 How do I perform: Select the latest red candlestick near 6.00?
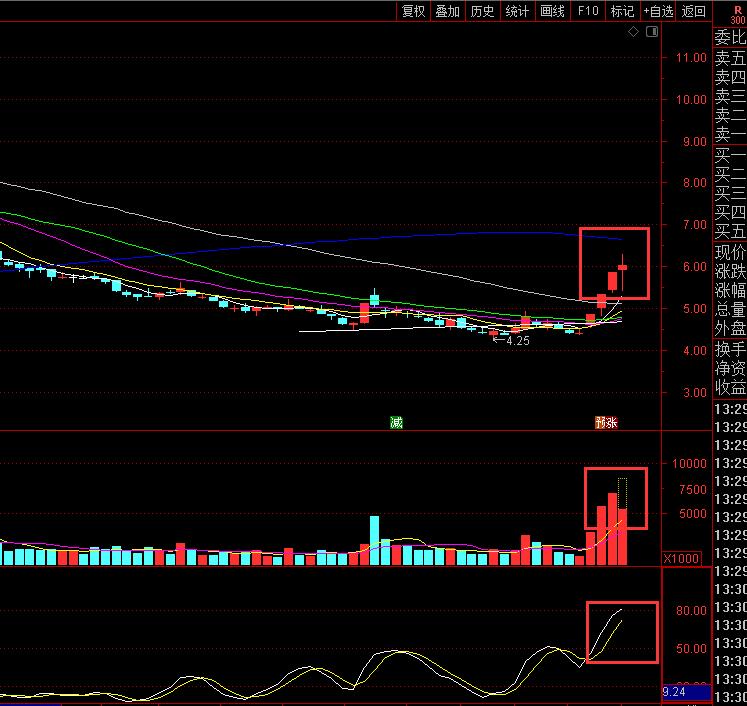(622, 267)
